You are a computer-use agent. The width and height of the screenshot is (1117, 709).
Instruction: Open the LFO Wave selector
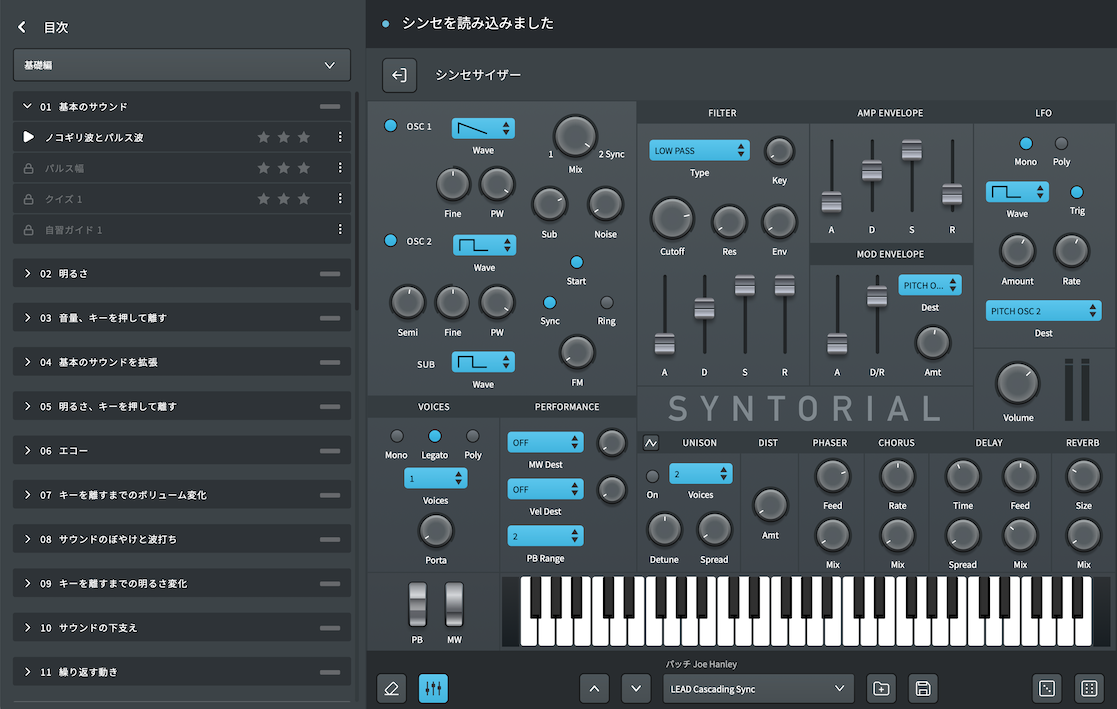click(x=1017, y=192)
